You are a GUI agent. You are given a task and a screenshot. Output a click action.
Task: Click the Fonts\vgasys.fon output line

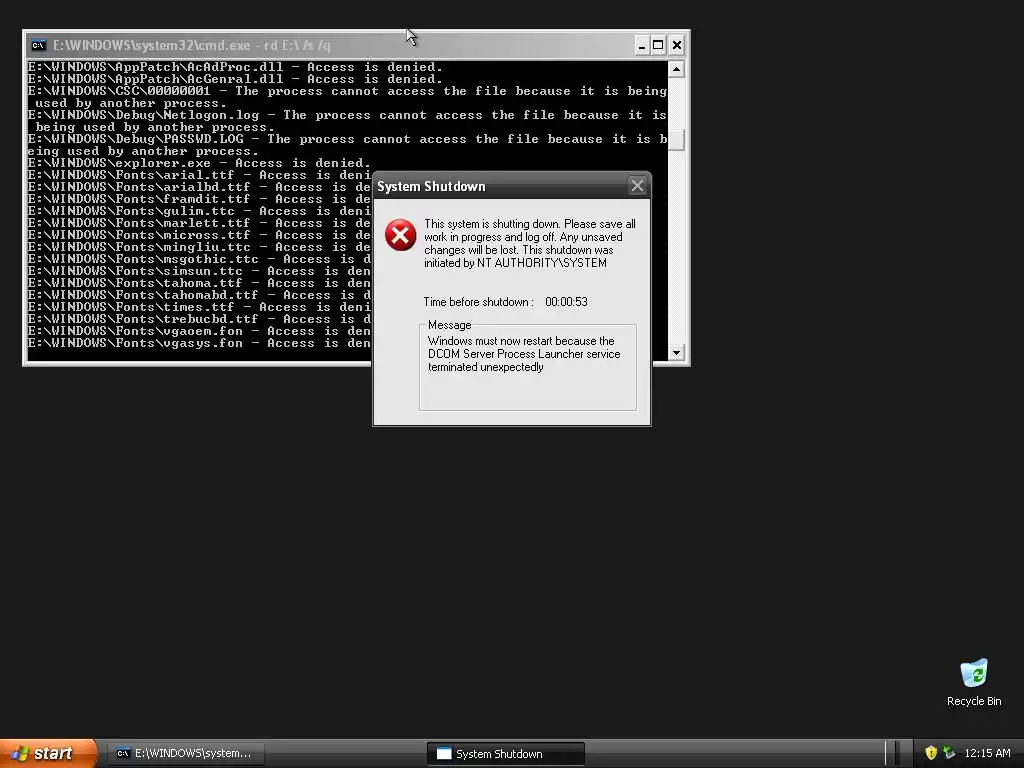click(x=199, y=343)
